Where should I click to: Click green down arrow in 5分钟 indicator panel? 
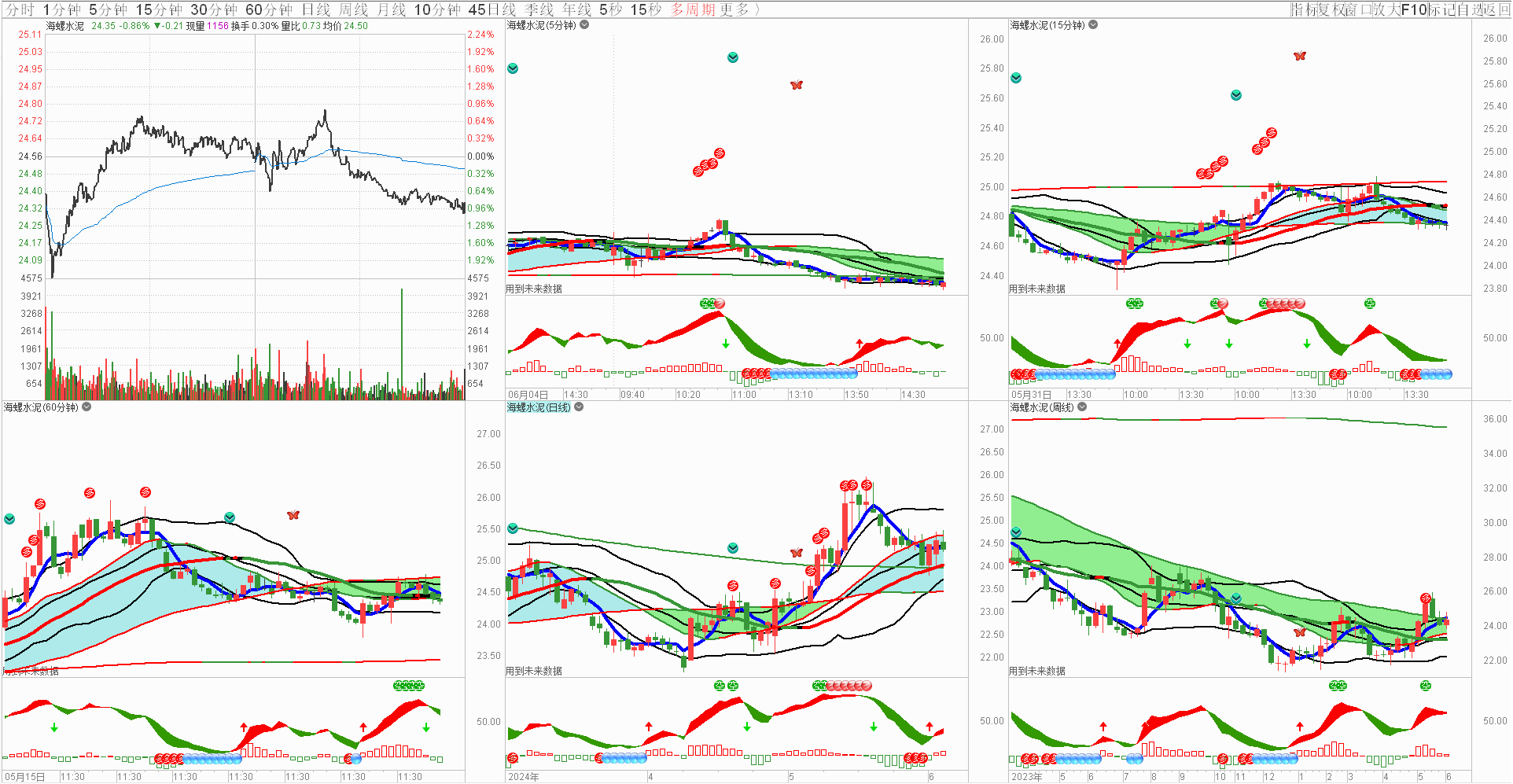726,344
